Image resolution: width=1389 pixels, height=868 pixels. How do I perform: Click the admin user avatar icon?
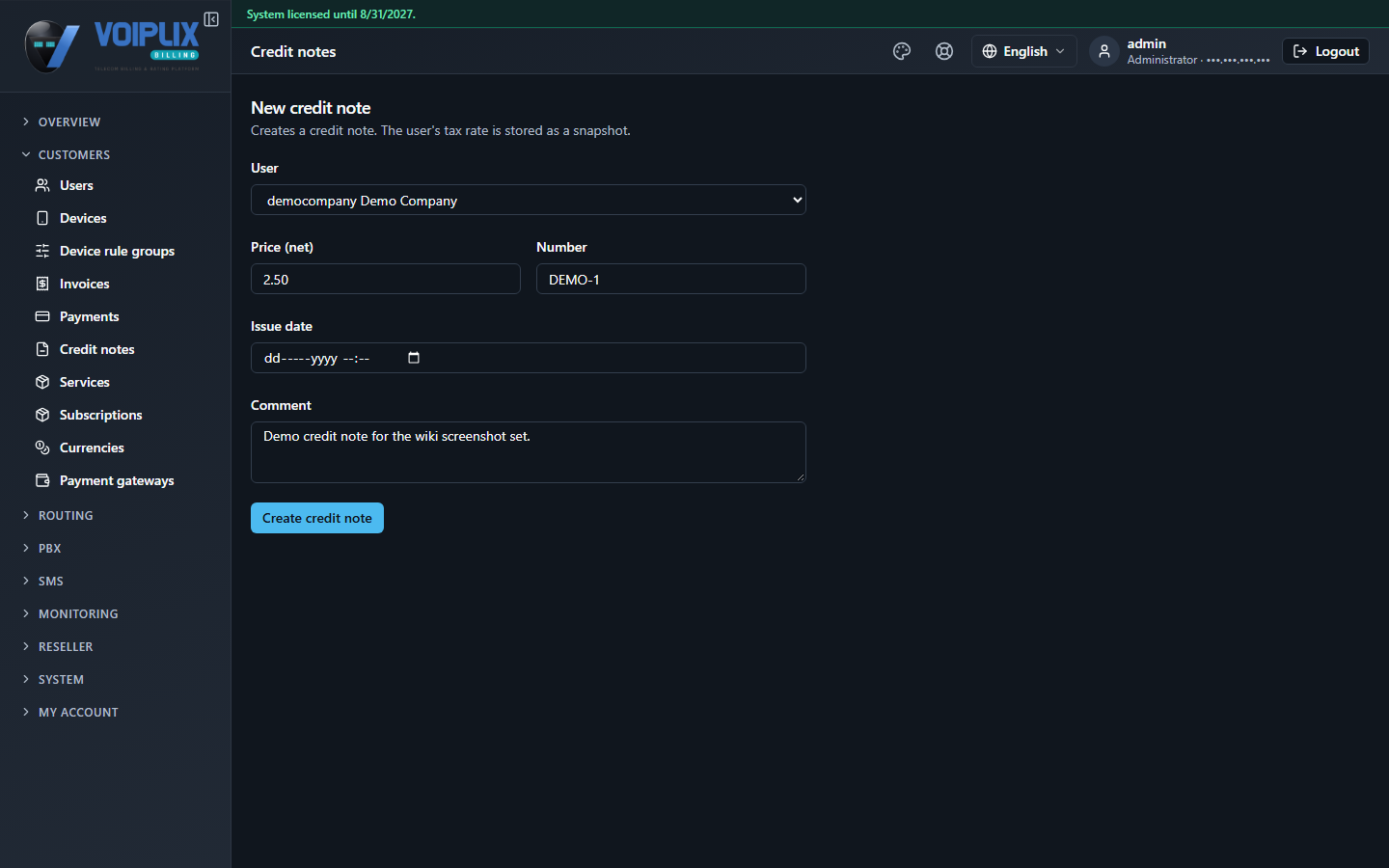pos(1104,51)
